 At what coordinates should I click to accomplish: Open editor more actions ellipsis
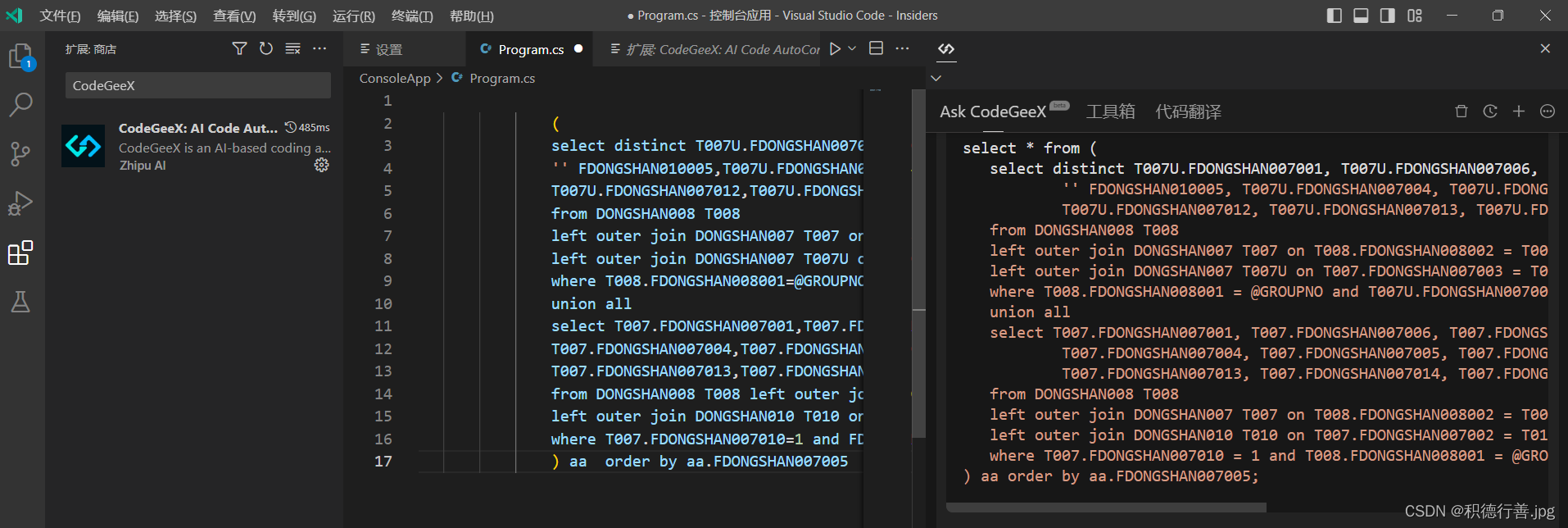902,49
